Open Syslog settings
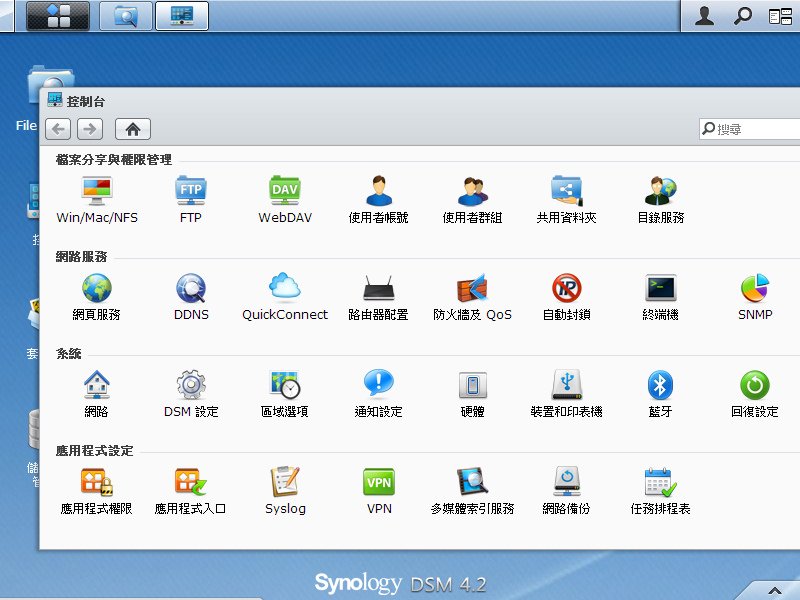Screen dimensions: 800x600 285,491
